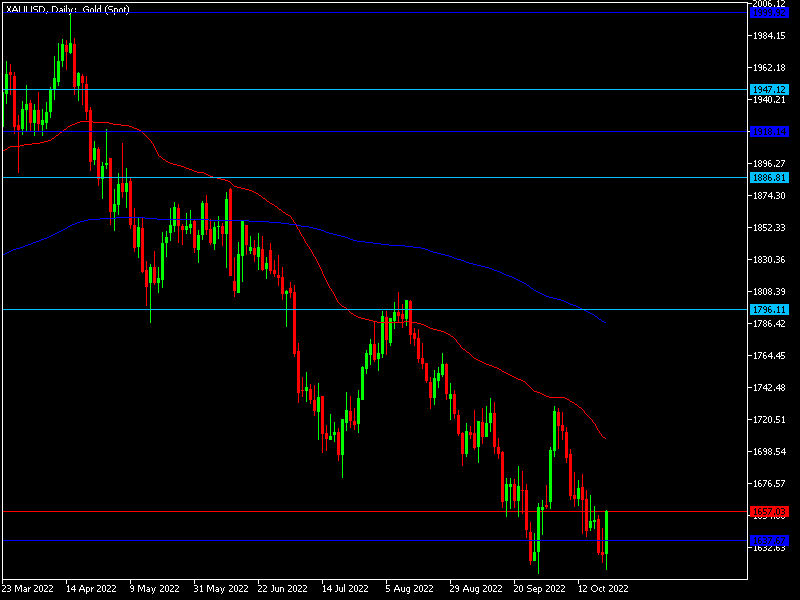The width and height of the screenshot is (800, 600).
Task: Click the 1962.18 price axis value
Action: (769, 67)
